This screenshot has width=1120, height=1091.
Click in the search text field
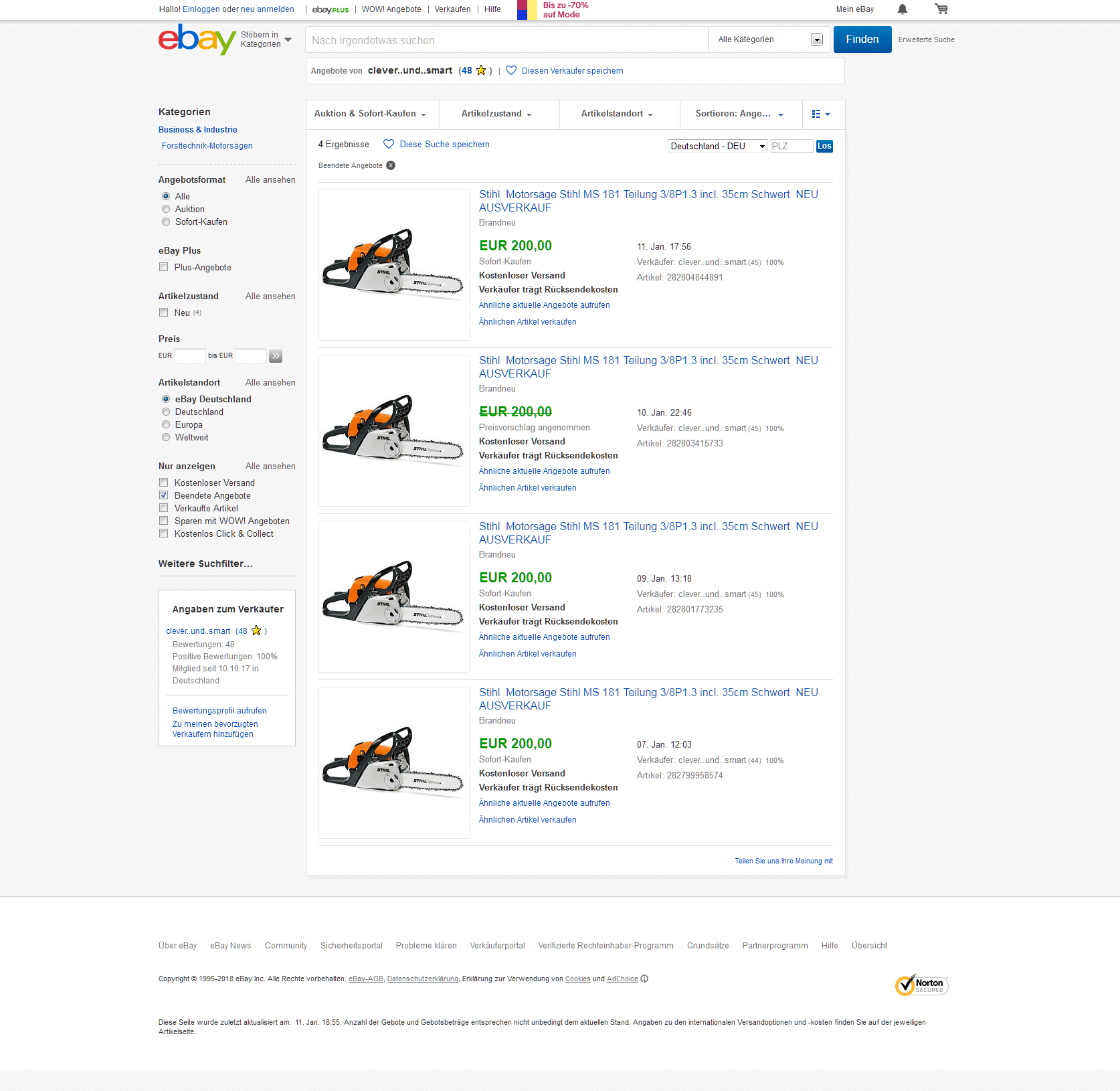click(x=506, y=40)
